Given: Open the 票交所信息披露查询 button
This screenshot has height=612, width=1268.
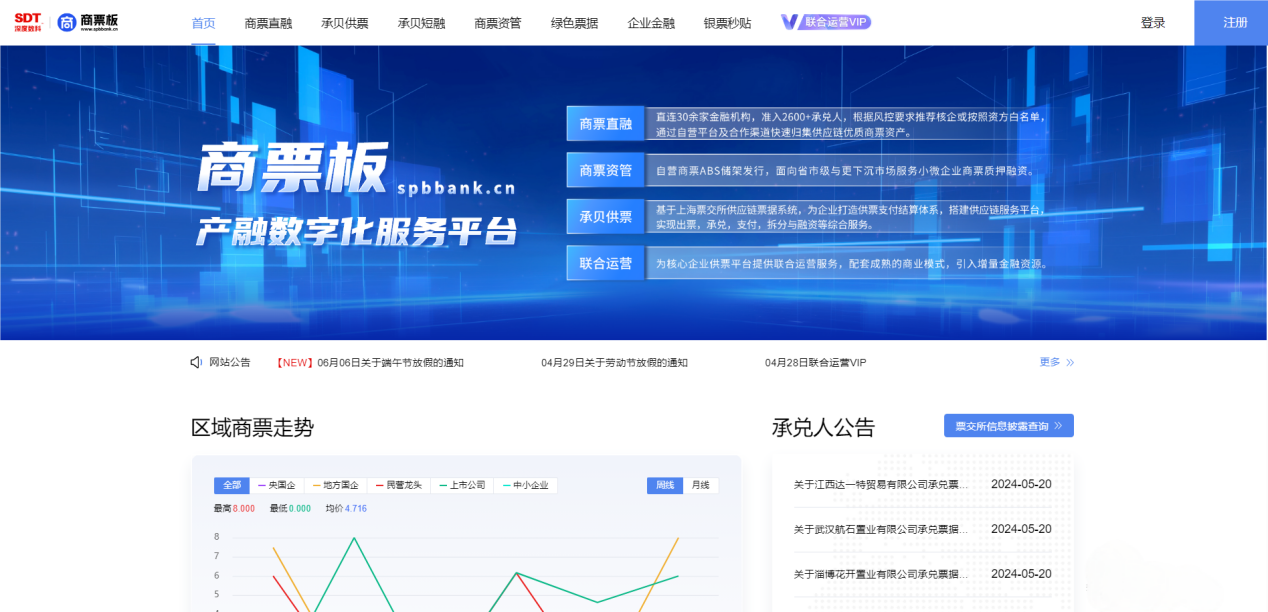Looking at the screenshot, I should (x=1008, y=425).
